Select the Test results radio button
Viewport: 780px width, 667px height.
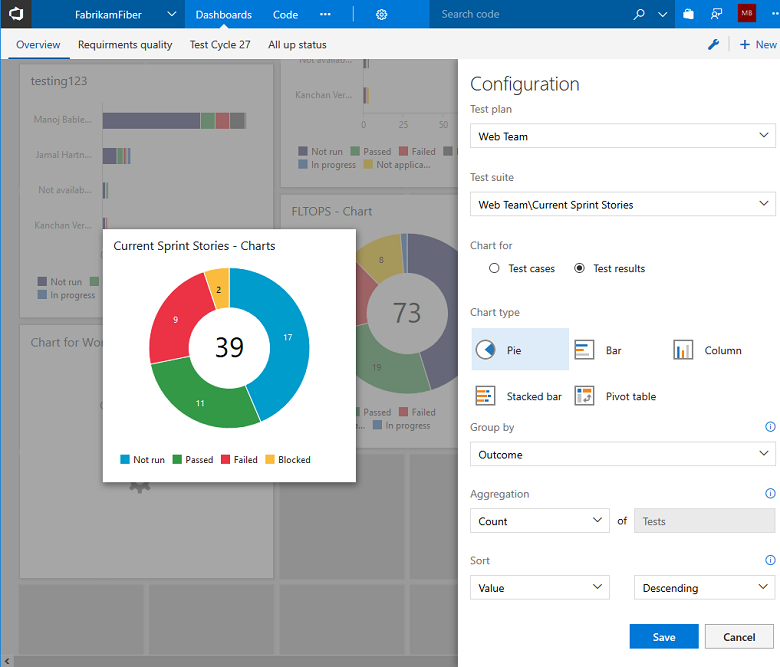click(x=579, y=268)
